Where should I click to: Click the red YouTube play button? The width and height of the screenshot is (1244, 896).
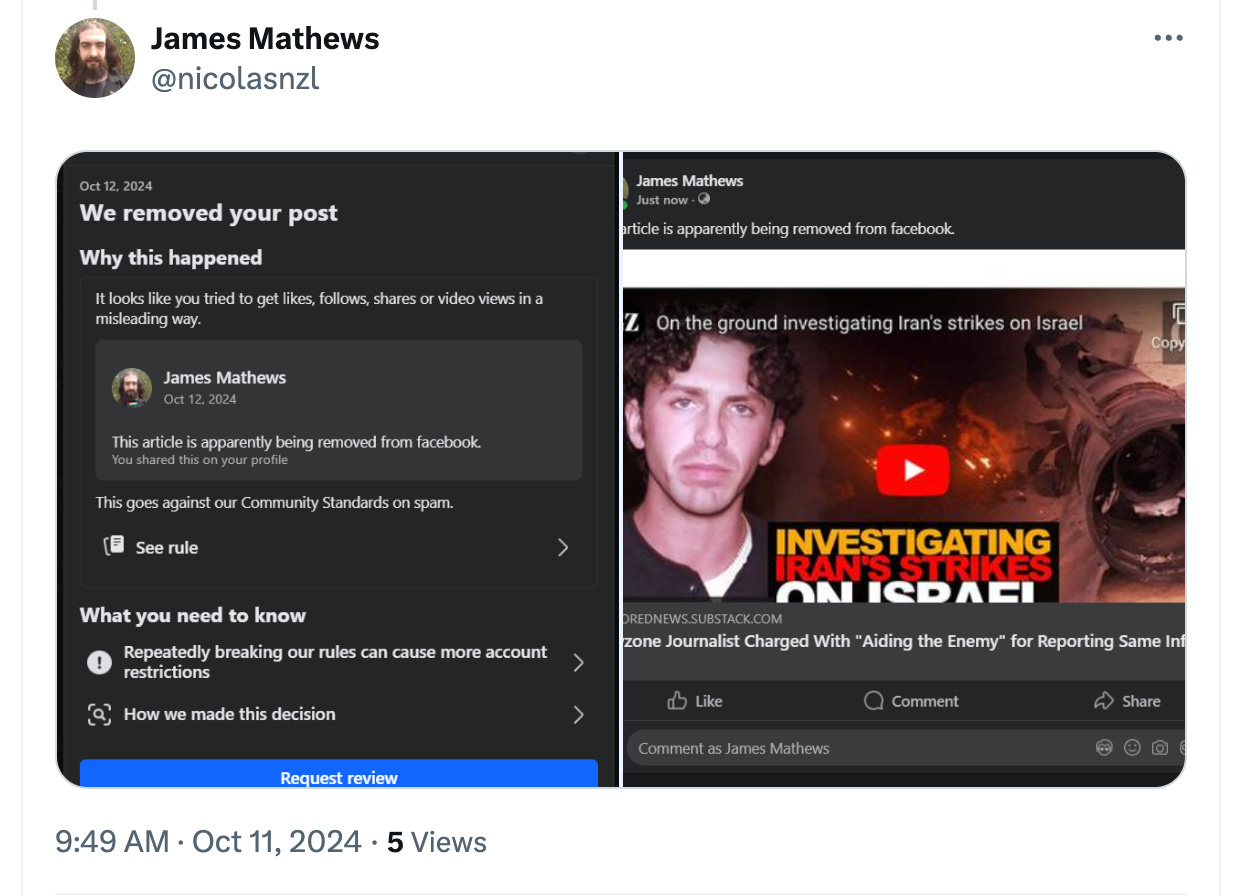(x=913, y=470)
